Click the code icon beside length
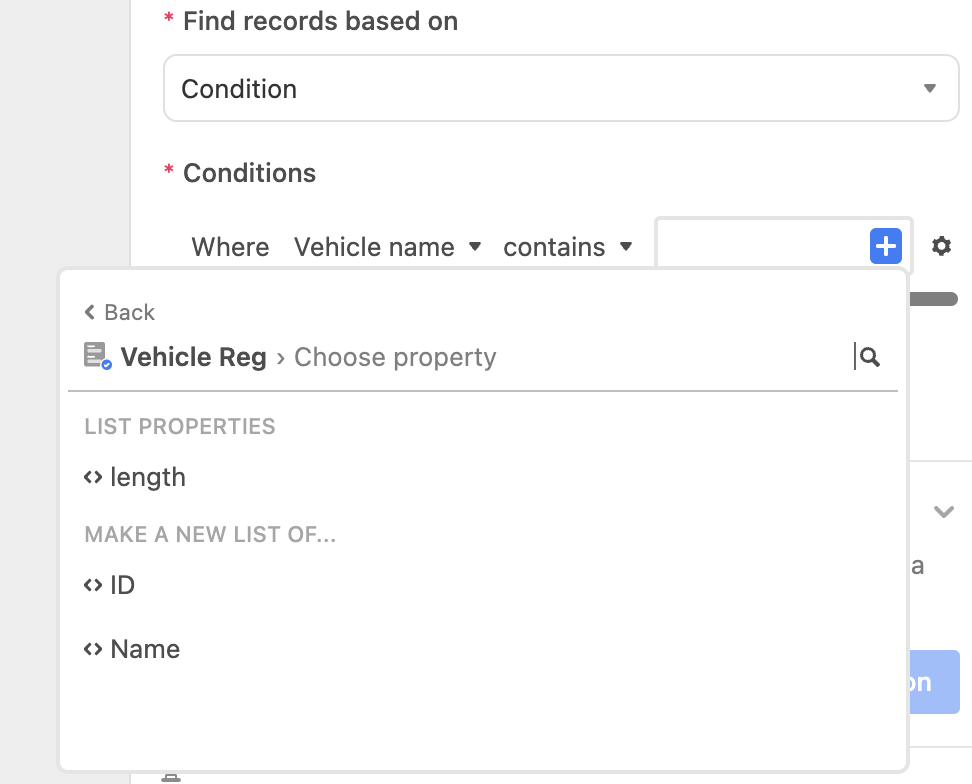Screen dimensions: 972x784 pyautogui.click(x=93, y=477)
